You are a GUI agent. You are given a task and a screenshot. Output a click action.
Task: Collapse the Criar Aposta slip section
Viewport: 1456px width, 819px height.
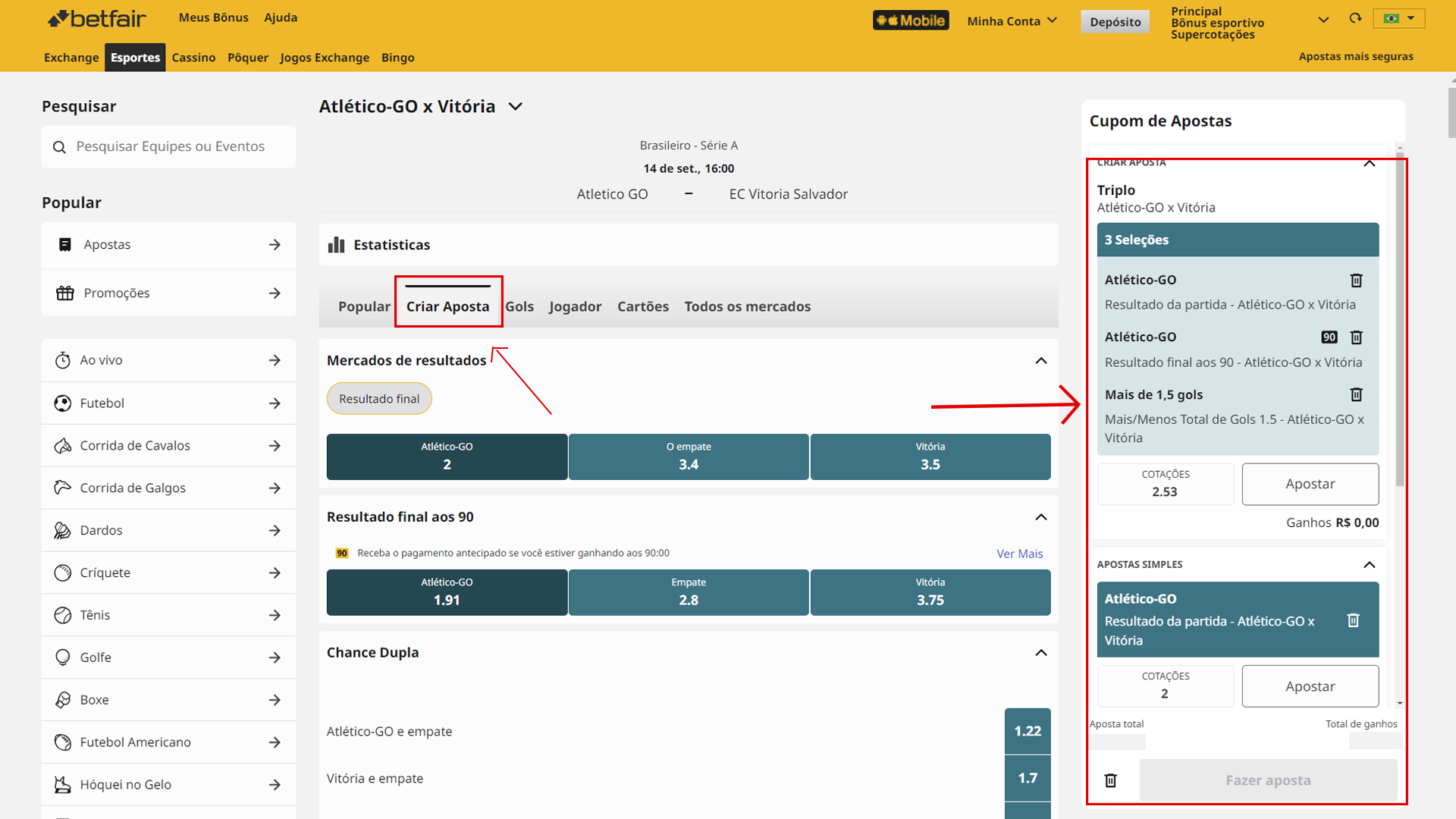pos(1370,163)
